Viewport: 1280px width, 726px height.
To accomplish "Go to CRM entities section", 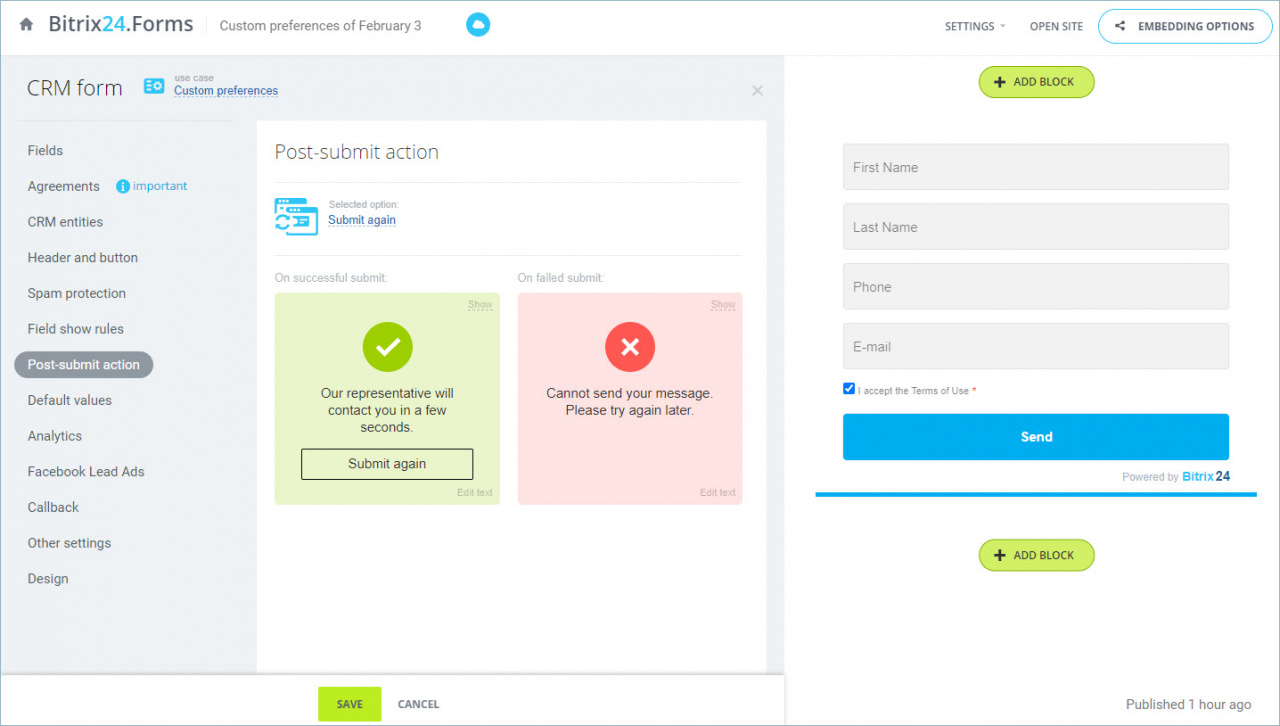I will [65, 222].
